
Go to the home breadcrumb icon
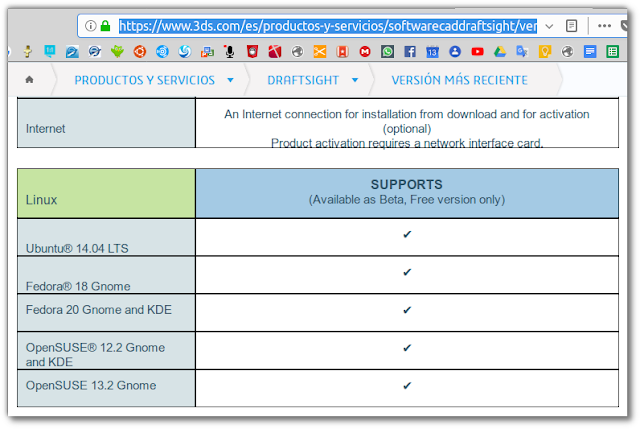click(29, 79)
